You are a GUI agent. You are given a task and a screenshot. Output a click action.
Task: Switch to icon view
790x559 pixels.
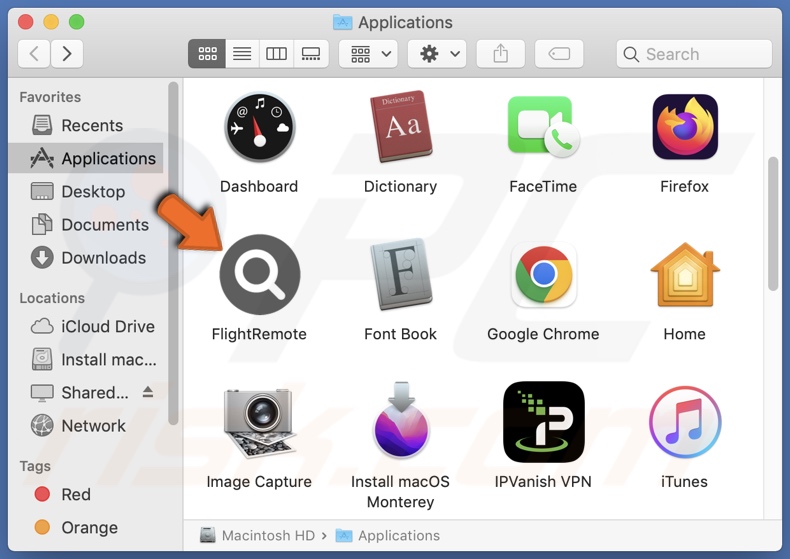coord(207,53)
